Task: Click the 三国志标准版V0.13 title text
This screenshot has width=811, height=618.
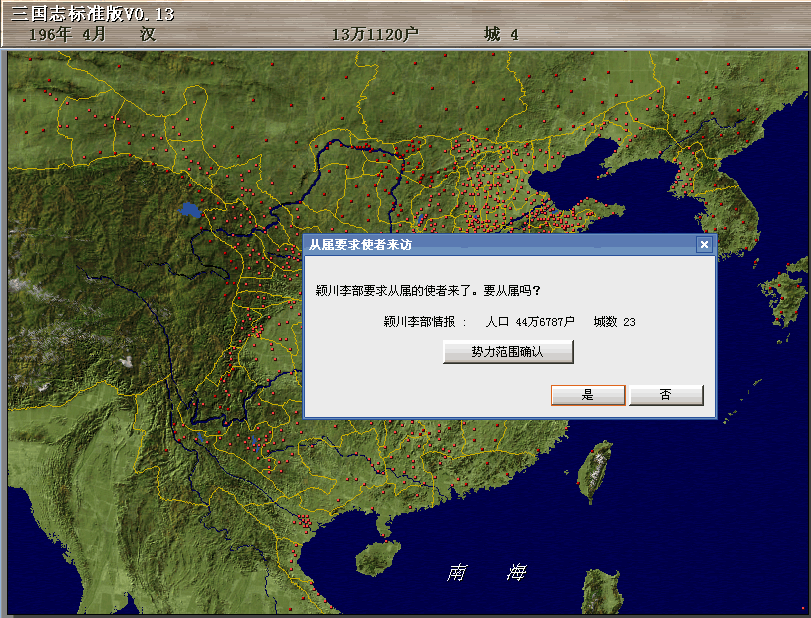Action: pos(92,11)
